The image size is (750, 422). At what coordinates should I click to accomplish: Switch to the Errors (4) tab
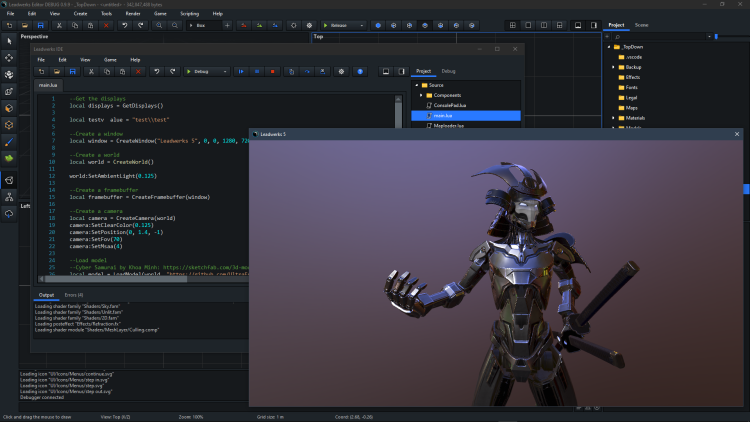point(74,295)
